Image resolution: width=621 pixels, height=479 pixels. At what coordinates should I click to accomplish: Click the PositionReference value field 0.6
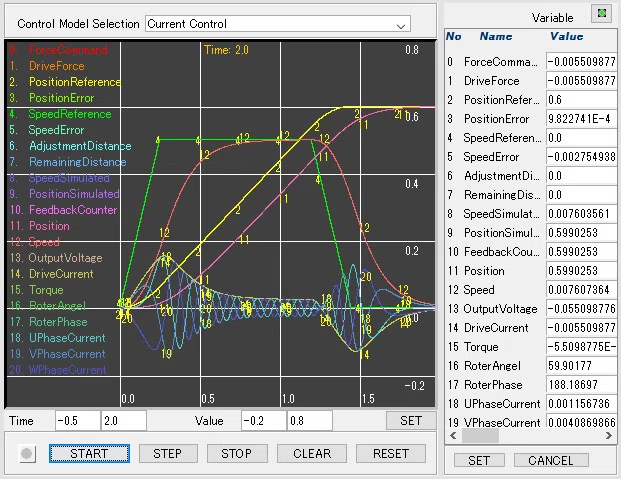click(581, 100)
